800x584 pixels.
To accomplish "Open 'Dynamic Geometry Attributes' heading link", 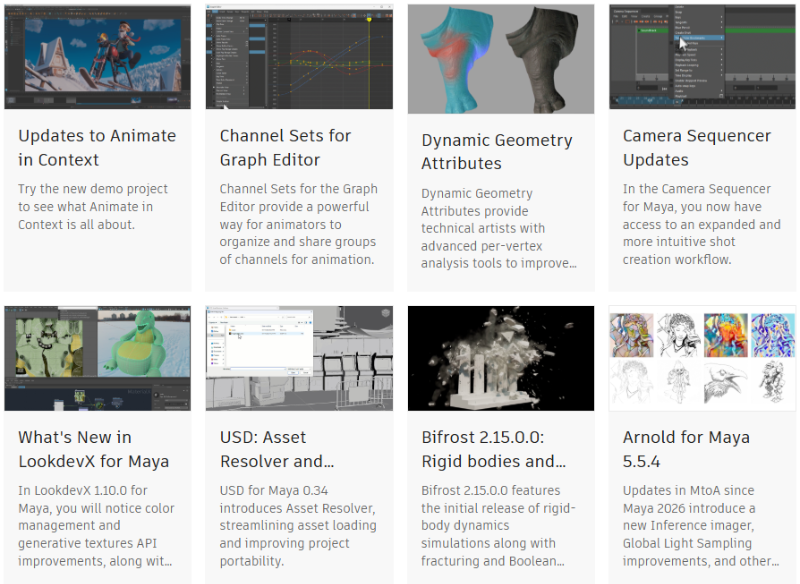I will tap(497, 151).
